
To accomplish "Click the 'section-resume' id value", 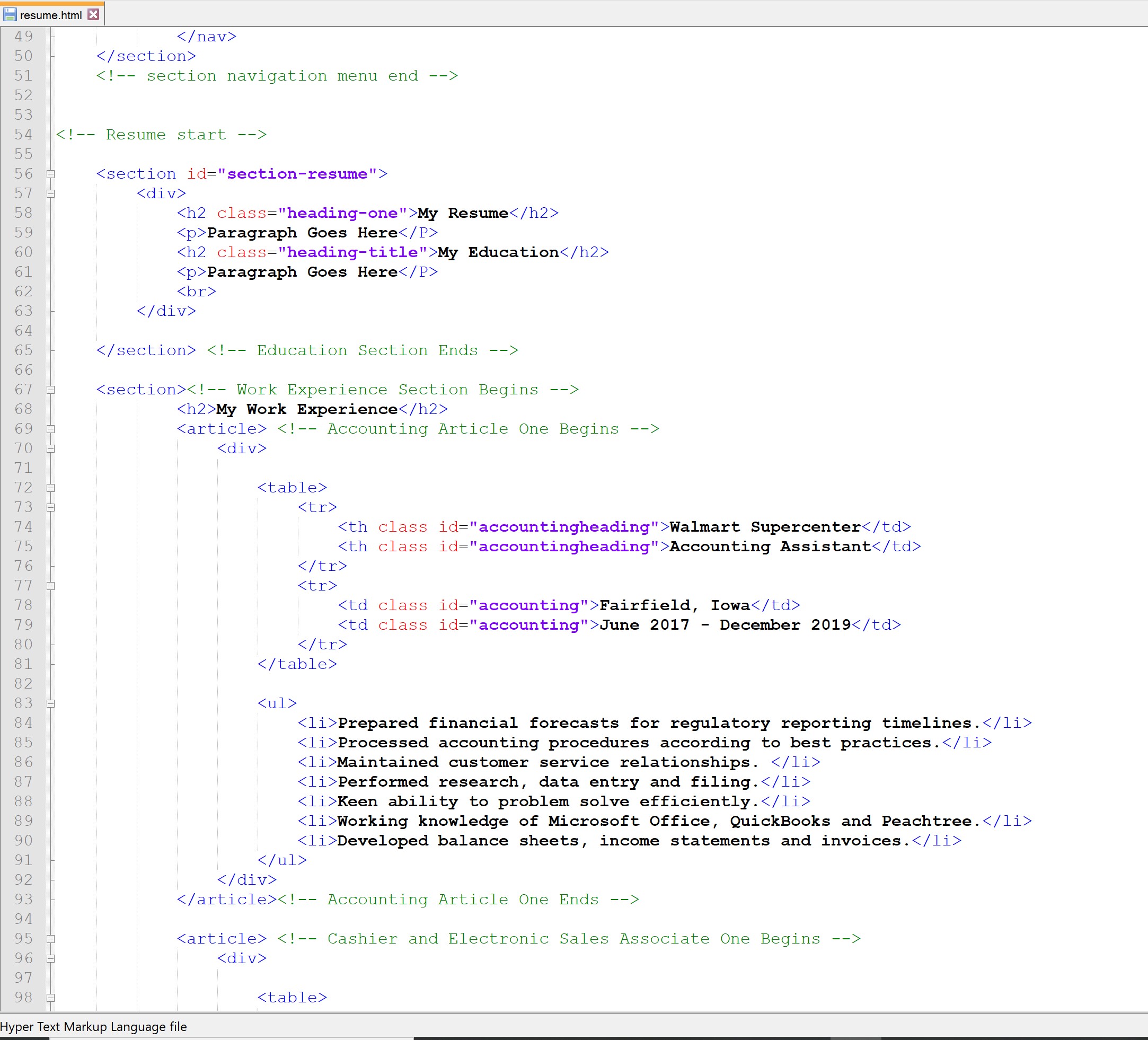I will 297,174.
